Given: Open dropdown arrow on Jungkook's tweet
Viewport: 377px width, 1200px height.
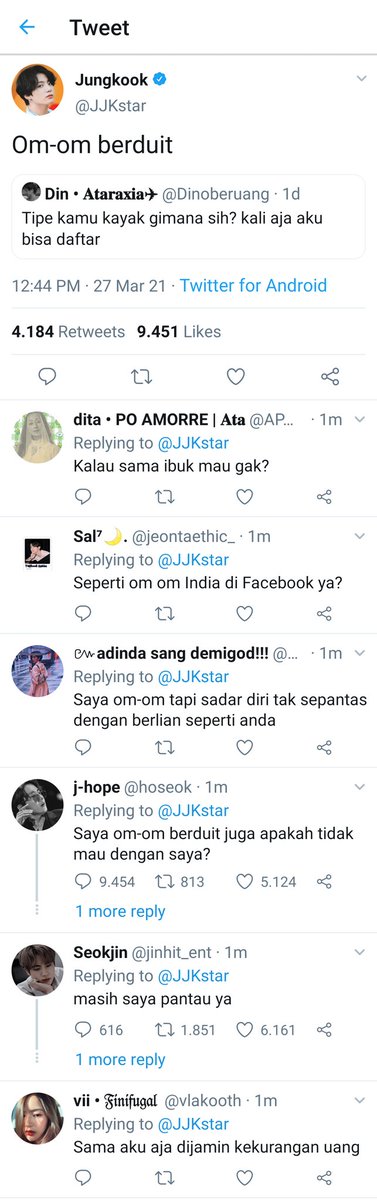Looking at the screenshot, I should [360, 78].
